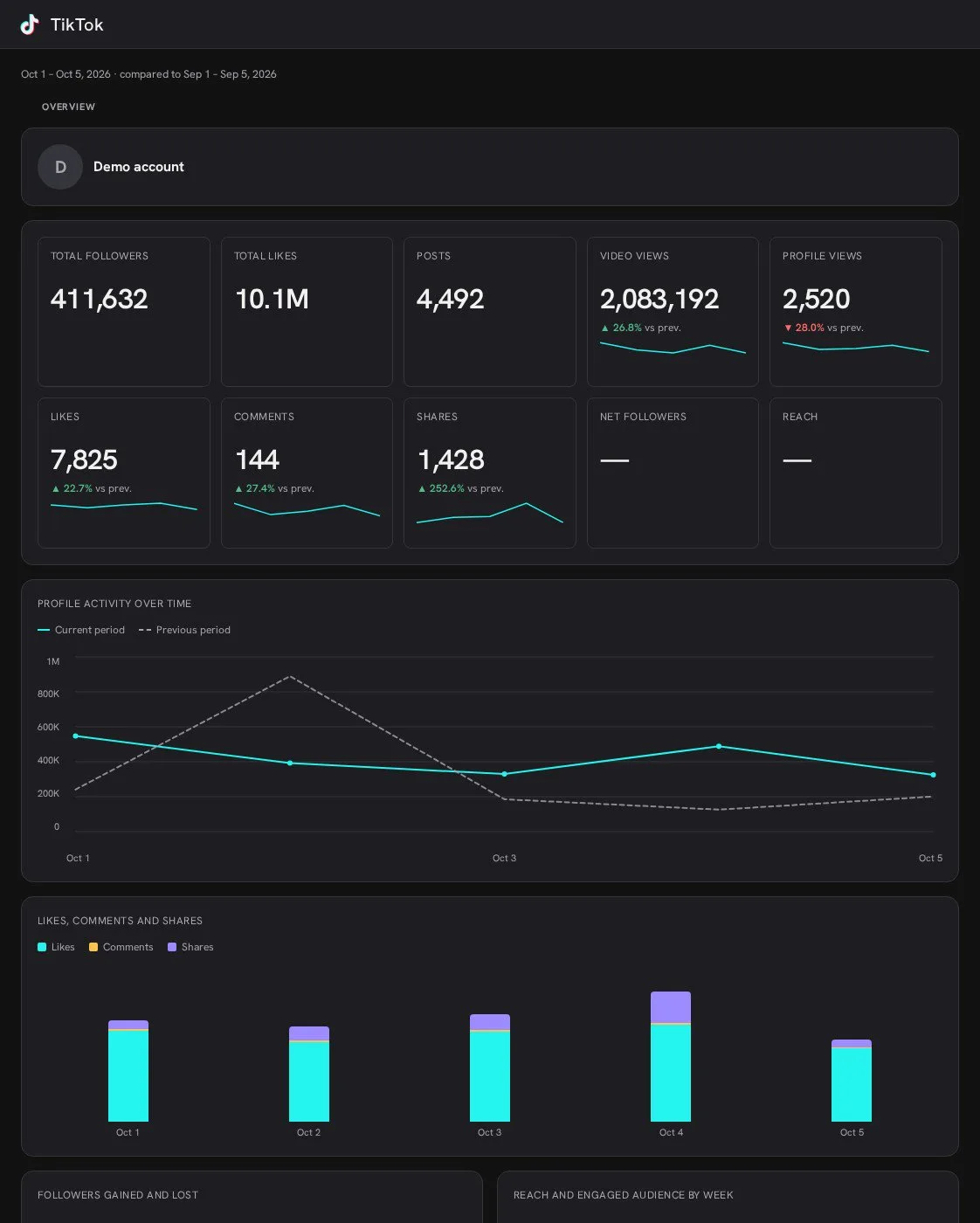This screenshot has height=1223, width=980.
Task: Click the Oct 3 data point on current period line
Action: coord(504,774)
